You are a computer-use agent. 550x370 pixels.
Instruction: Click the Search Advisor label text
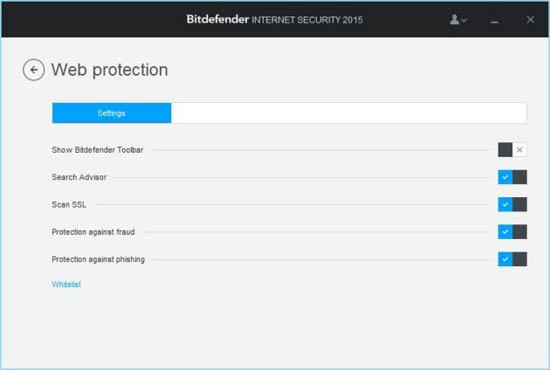pos(79,177)
